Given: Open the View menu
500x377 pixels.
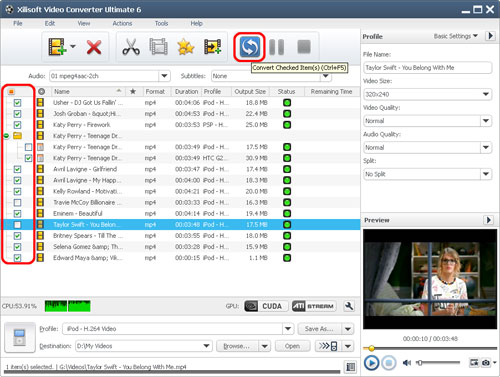Looking at the screenshot, I should (84, 23).
